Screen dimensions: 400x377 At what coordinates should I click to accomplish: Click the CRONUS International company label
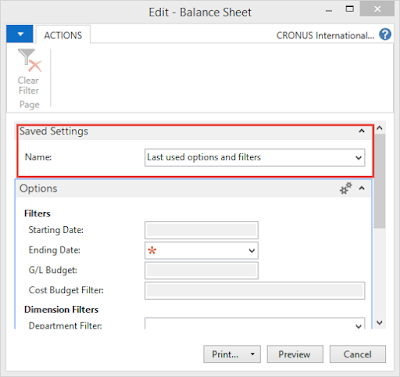point(325,35)
